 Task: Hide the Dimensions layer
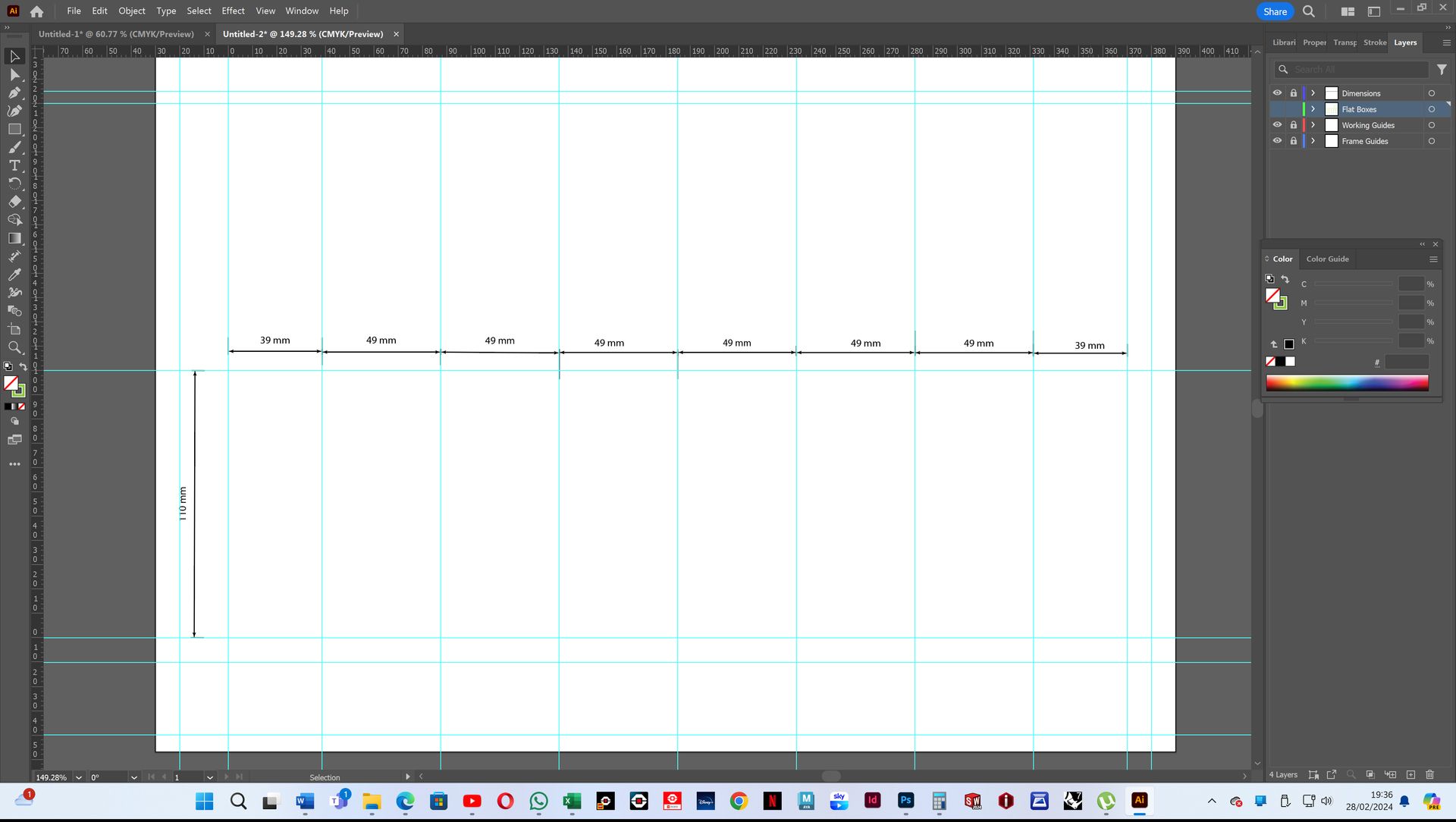tap(1277, 93)
